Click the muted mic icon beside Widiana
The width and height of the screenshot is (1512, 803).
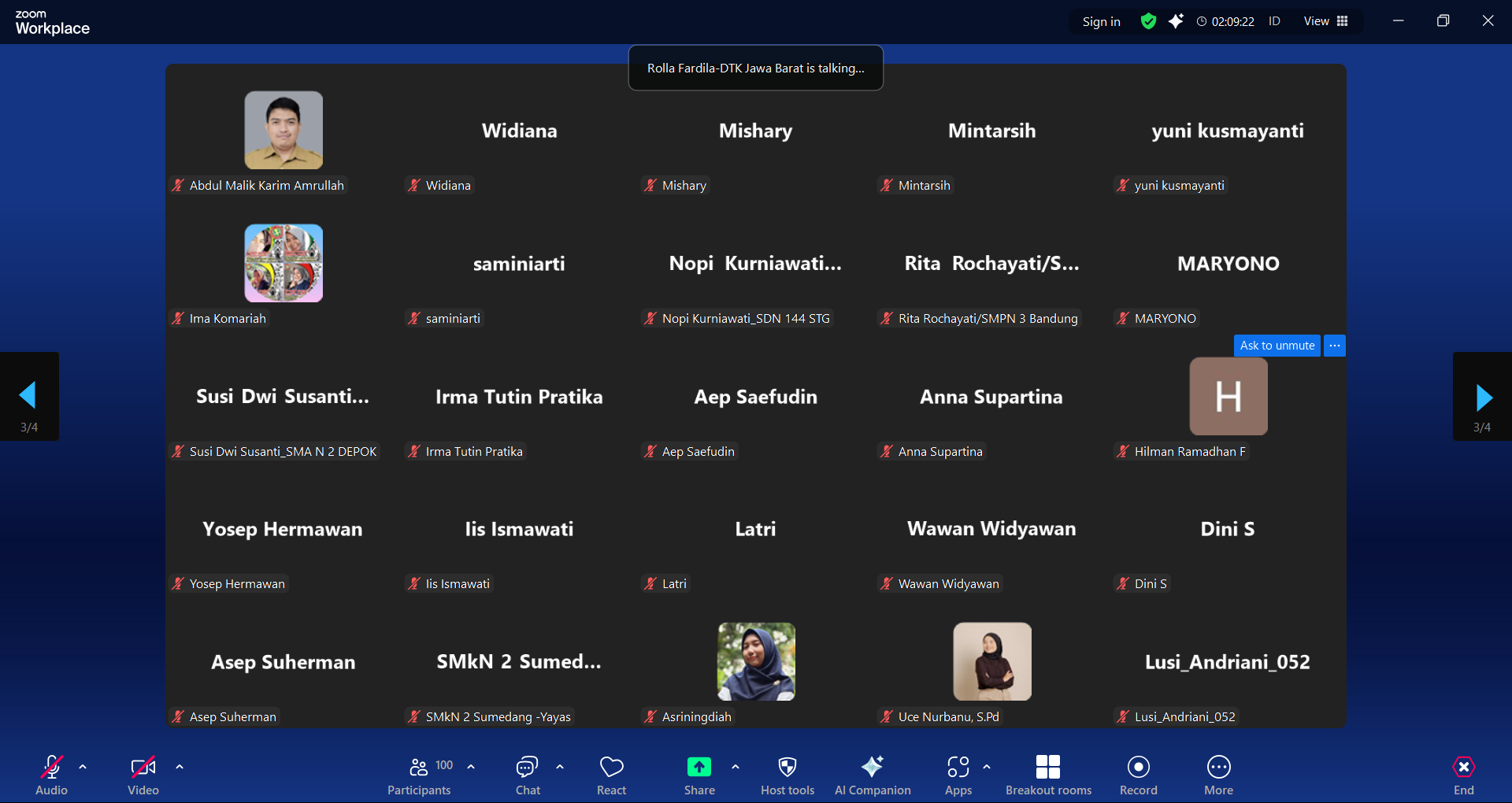point(414,185)
